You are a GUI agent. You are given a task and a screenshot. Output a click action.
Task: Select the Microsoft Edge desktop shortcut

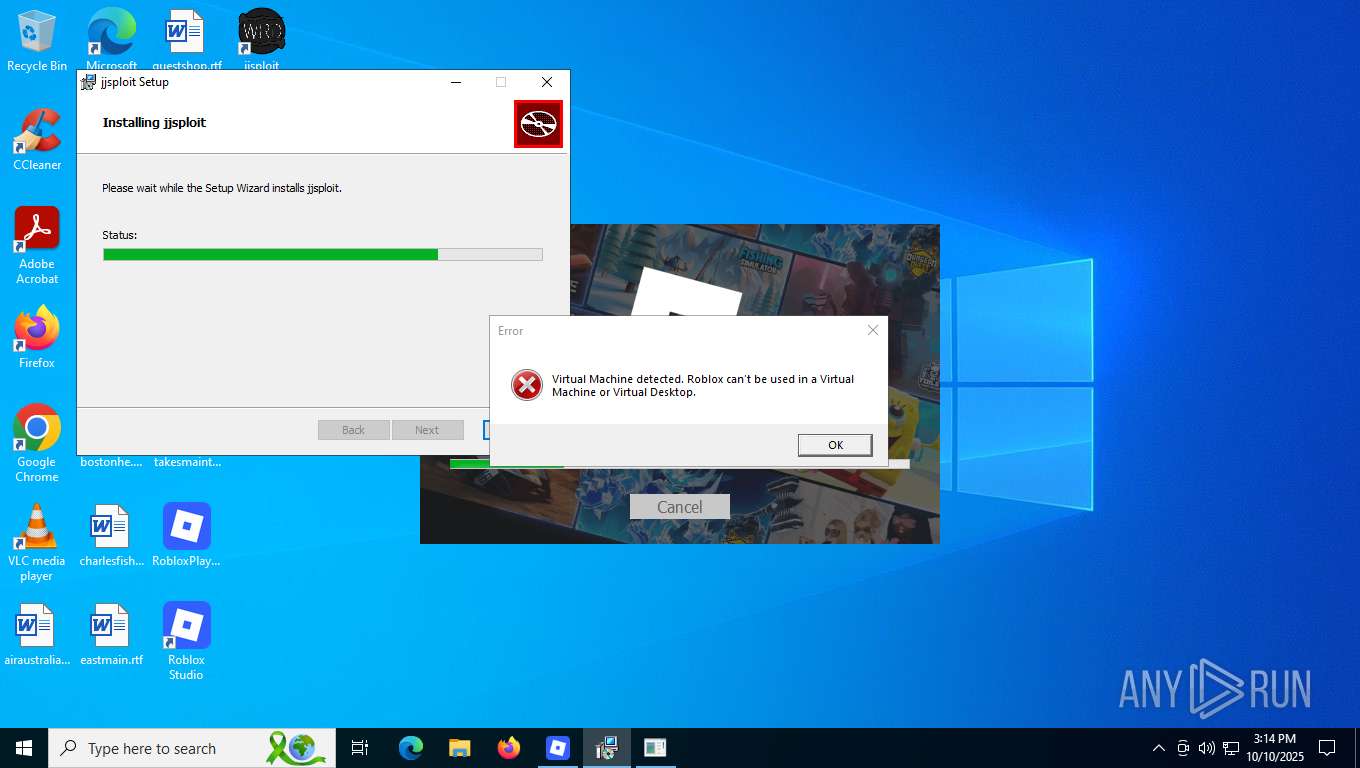point(111,41)
